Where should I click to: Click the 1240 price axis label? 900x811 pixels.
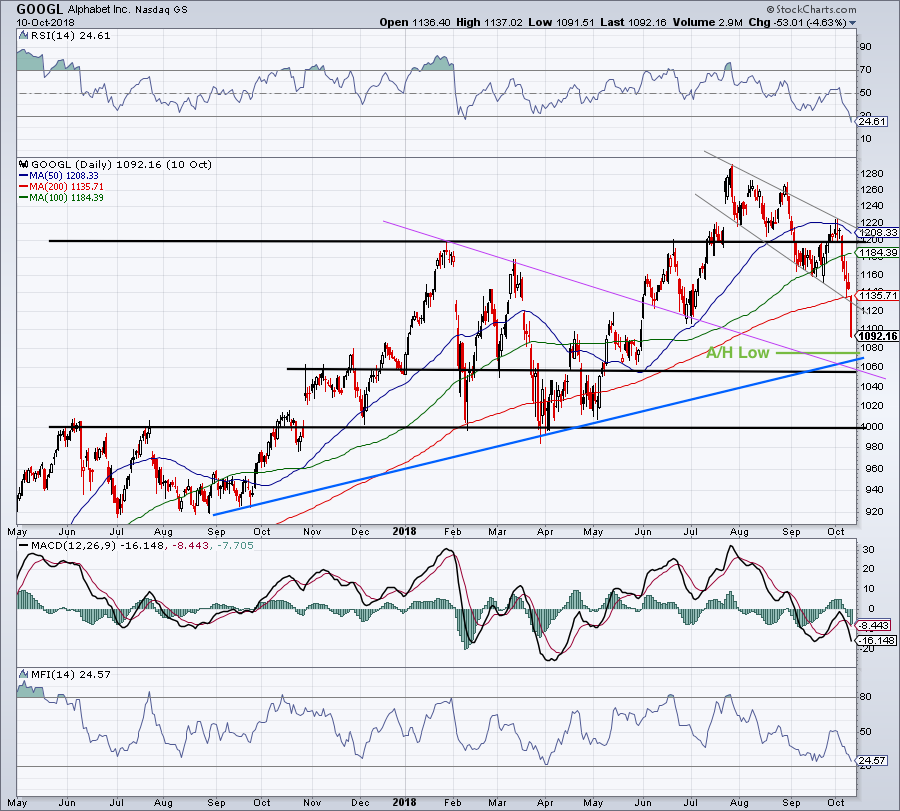click(x=871, y=205)
